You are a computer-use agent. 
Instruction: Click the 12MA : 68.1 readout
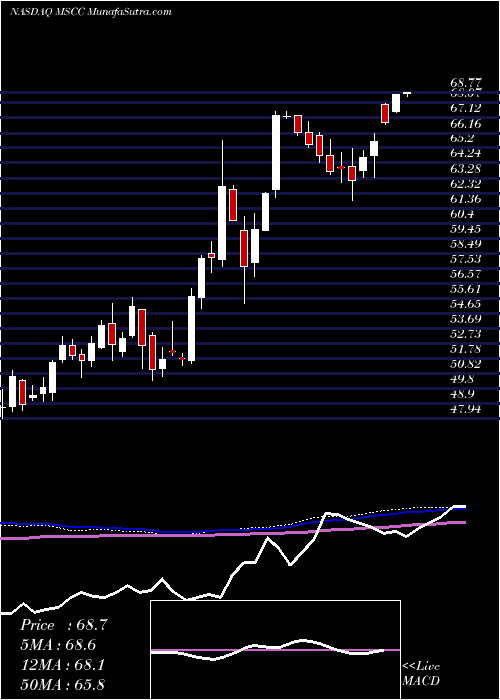click(62, 665)
